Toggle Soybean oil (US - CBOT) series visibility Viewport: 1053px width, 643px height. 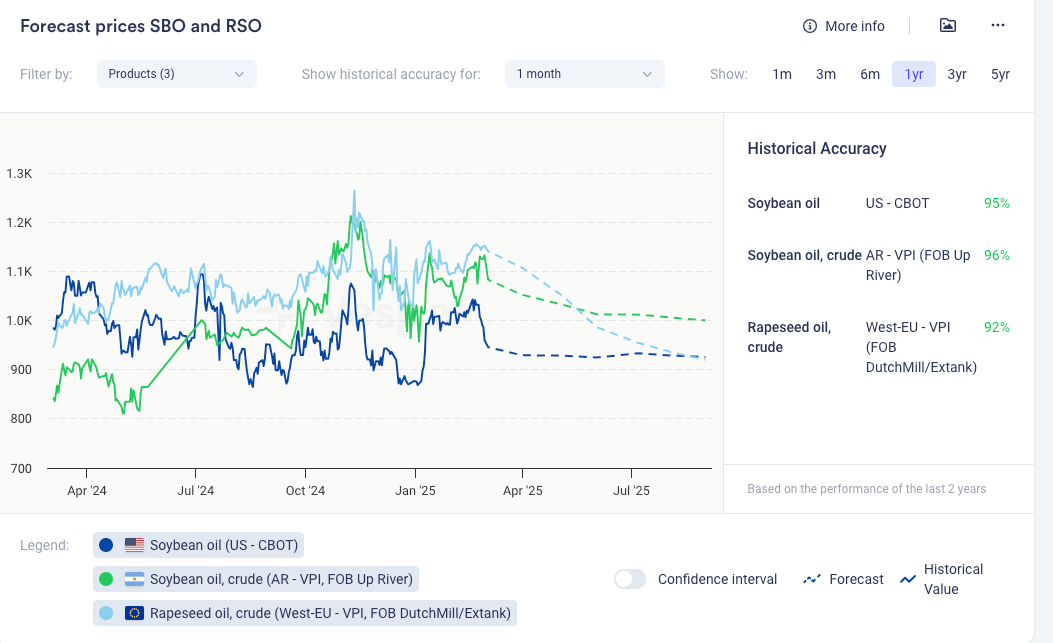click(x=224, y=545)
